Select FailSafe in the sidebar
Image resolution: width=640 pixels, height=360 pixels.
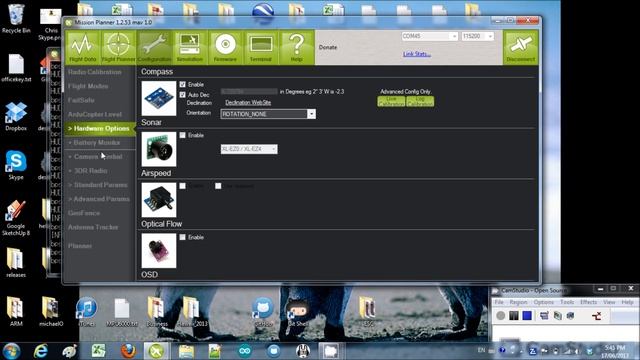pyautogui.click(x=81, y=100)
